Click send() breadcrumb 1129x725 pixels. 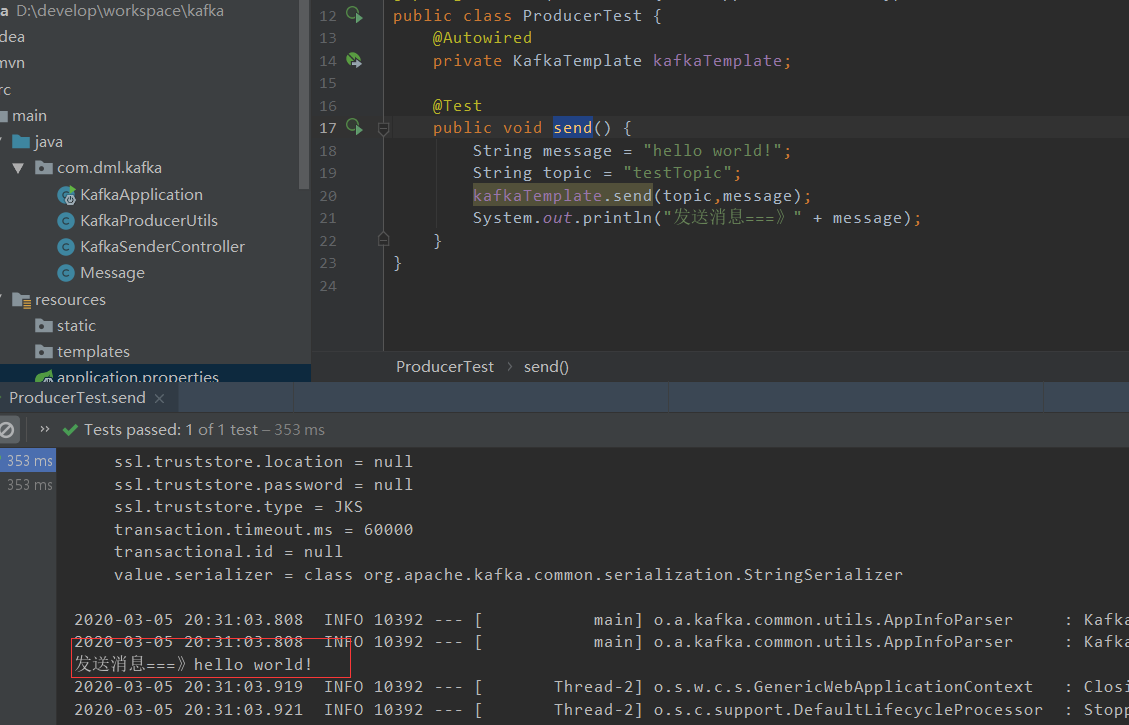click(546, 366)
